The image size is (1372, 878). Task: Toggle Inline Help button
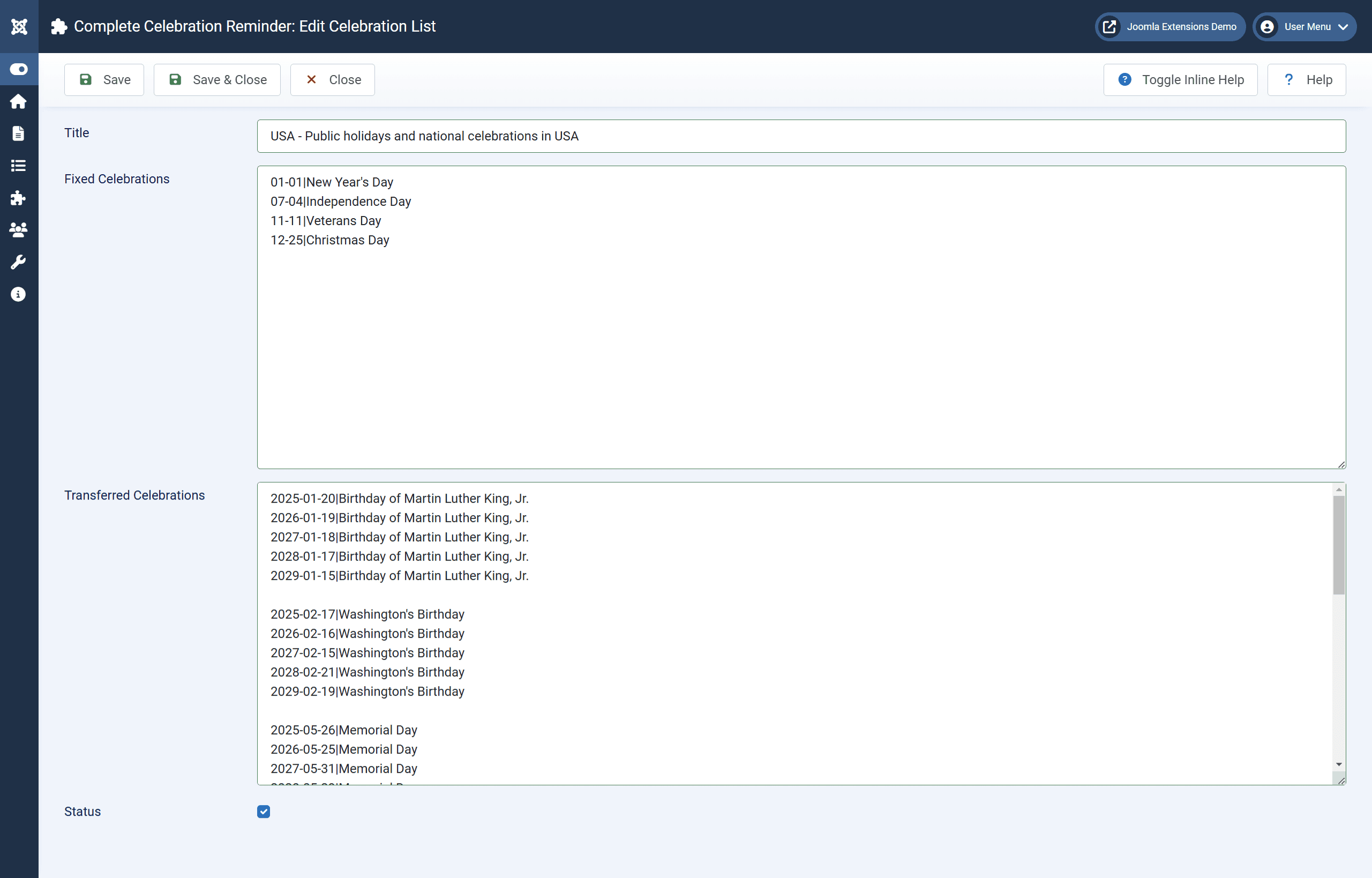[1181, 80]
